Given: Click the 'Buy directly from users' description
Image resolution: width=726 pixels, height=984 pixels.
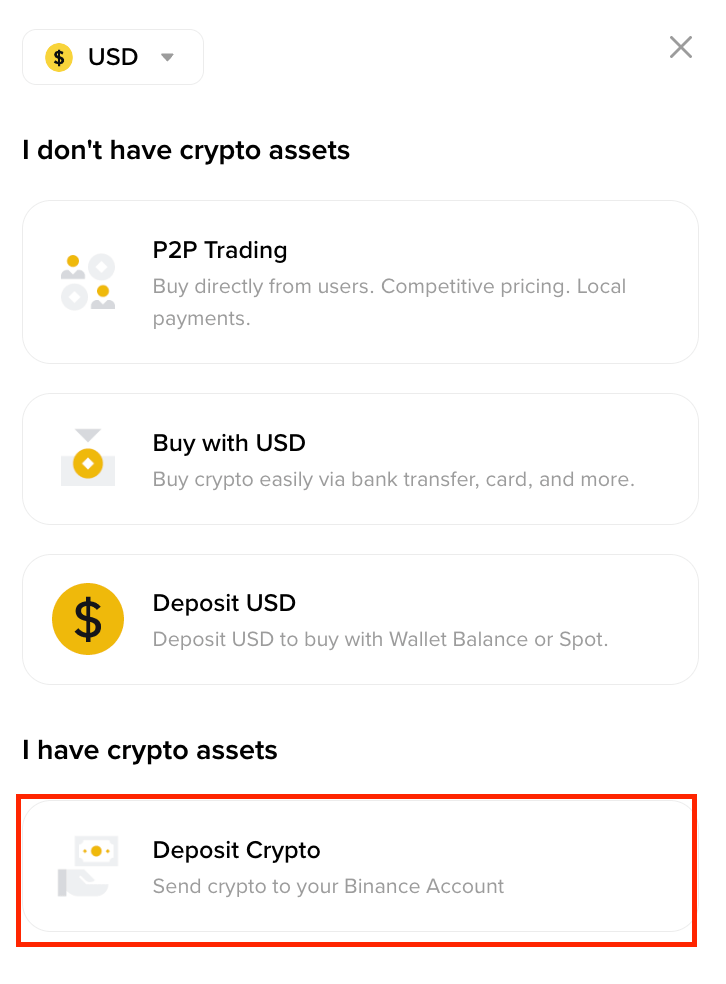Looking at the screenshot, I should click(x=389, y=302).
